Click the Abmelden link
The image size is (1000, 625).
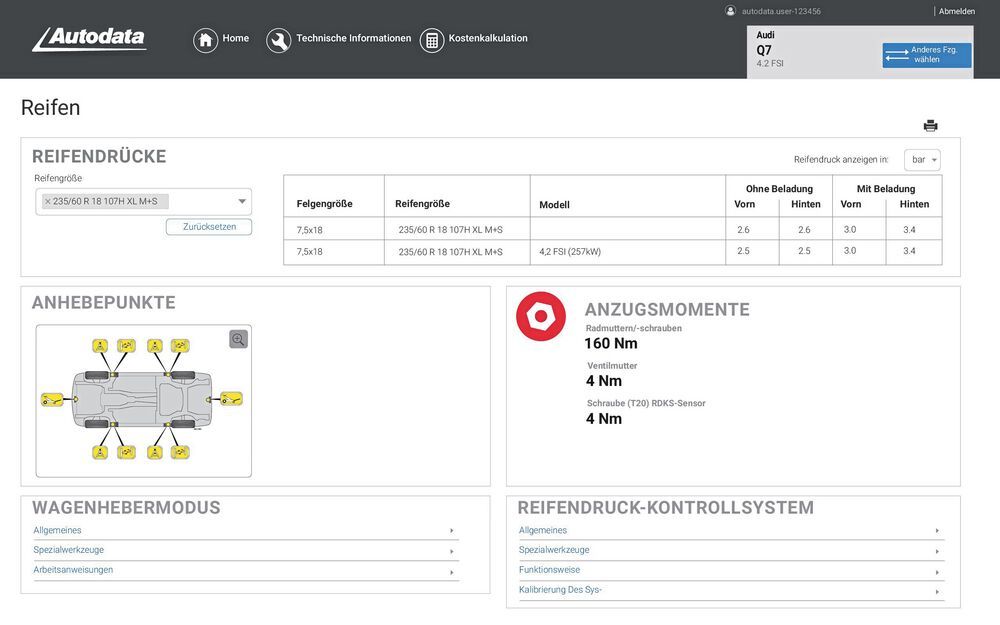[x=956, y=12]
